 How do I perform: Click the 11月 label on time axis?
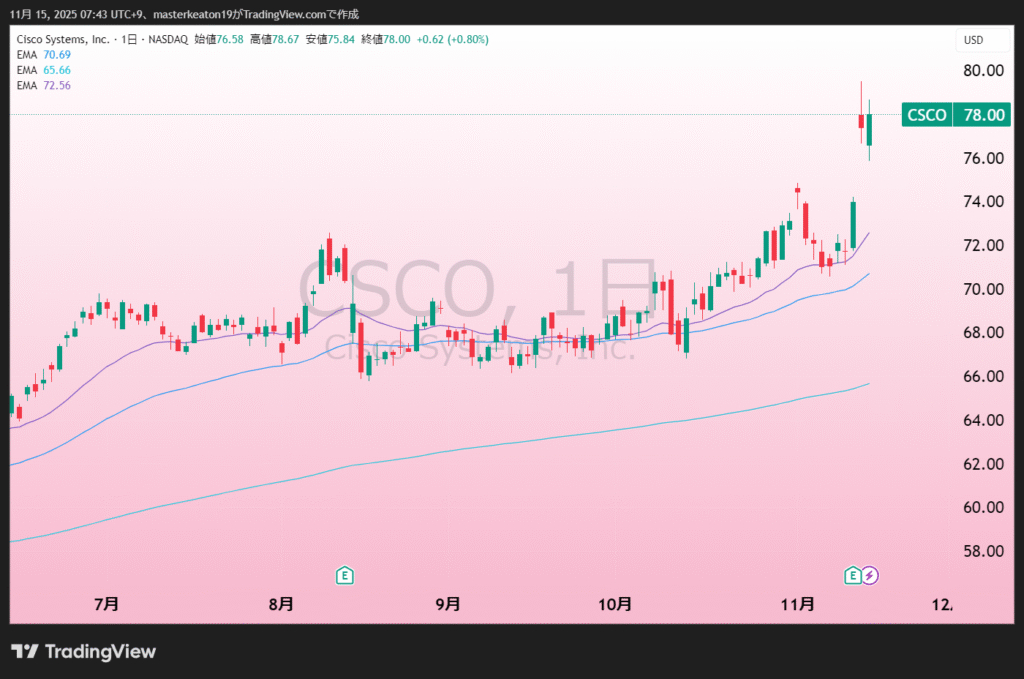point(798,604)
